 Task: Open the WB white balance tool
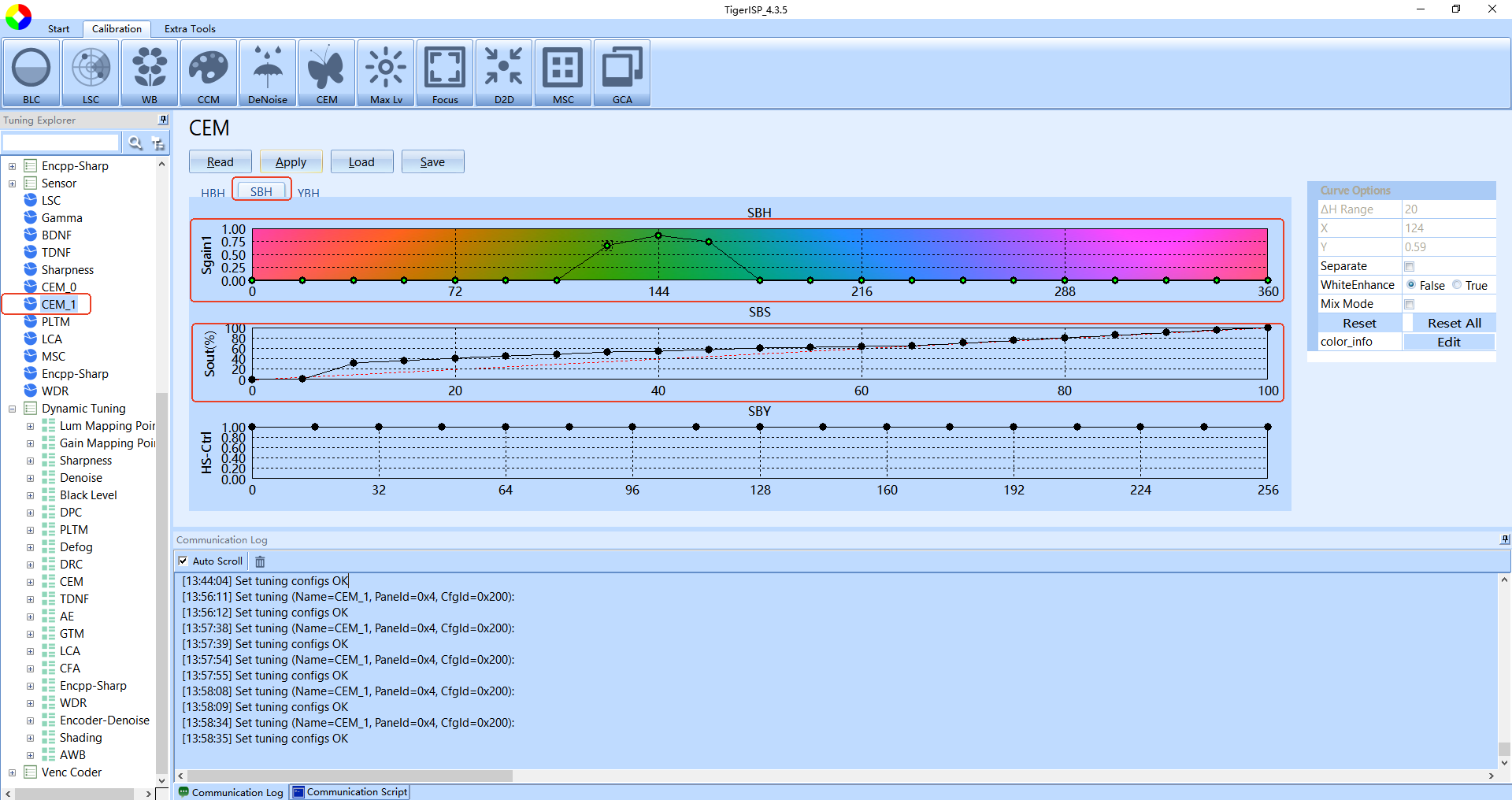pos(150,73)
